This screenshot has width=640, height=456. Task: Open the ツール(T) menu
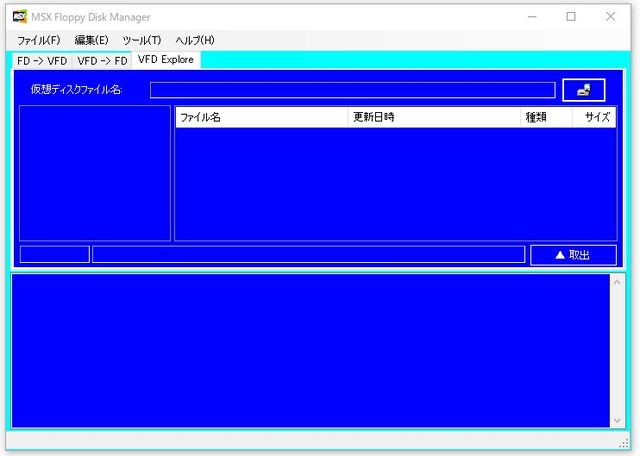pyautogui.click(x=142, y=40)
